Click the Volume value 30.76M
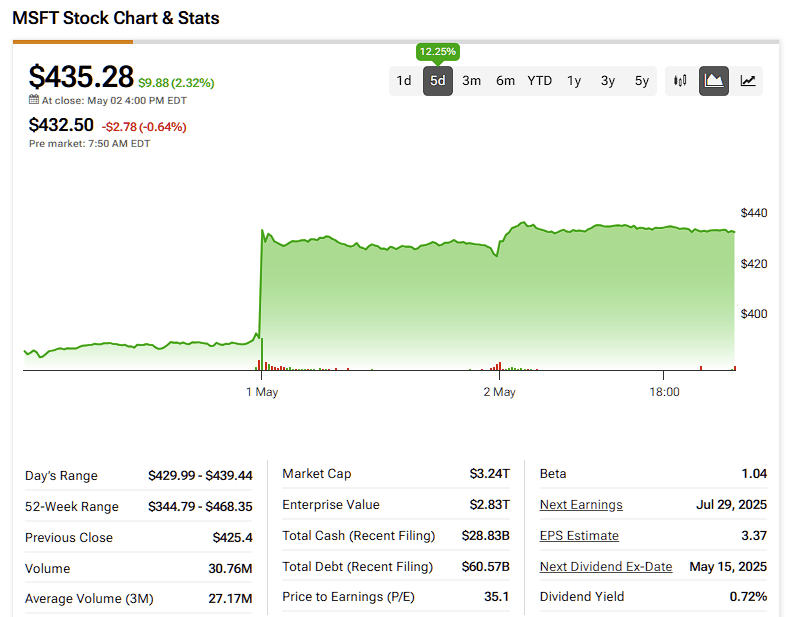Viewport: 786px width, 617px height. coord(231,568)
